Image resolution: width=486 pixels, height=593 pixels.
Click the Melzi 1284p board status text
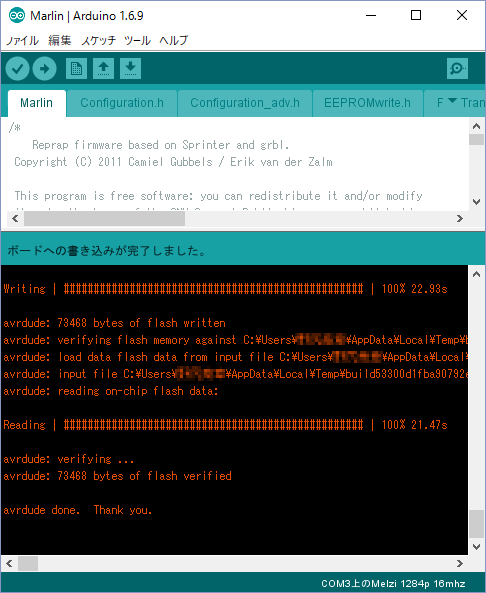[393, 584]
